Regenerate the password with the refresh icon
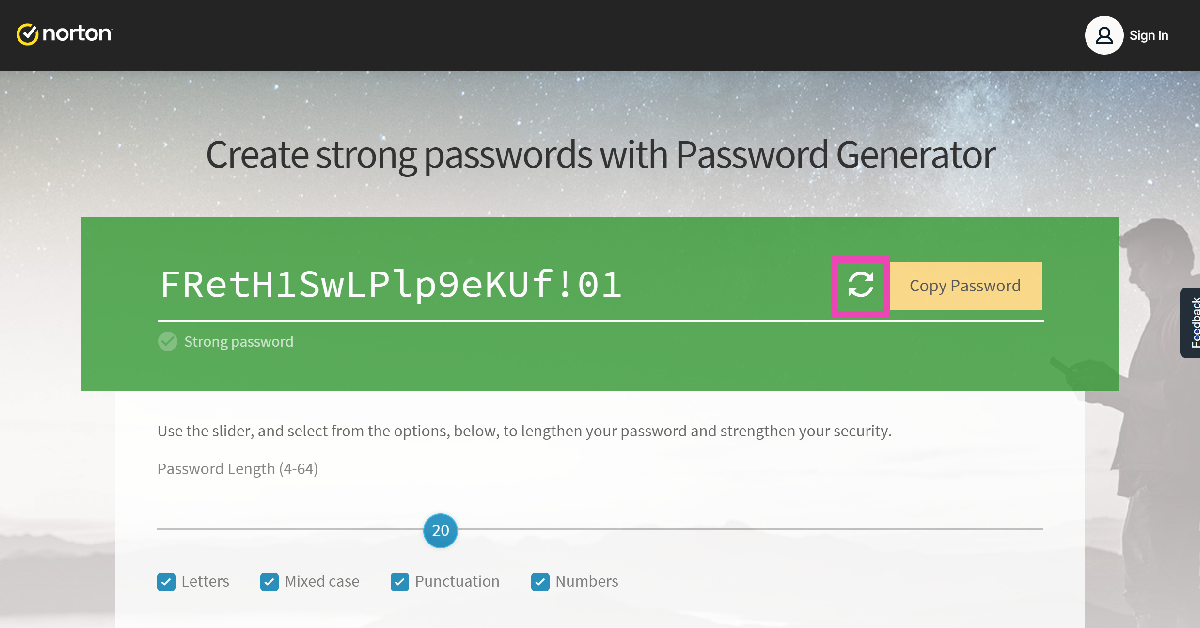This screenshot has height=628, width=1200. point(860,286)
